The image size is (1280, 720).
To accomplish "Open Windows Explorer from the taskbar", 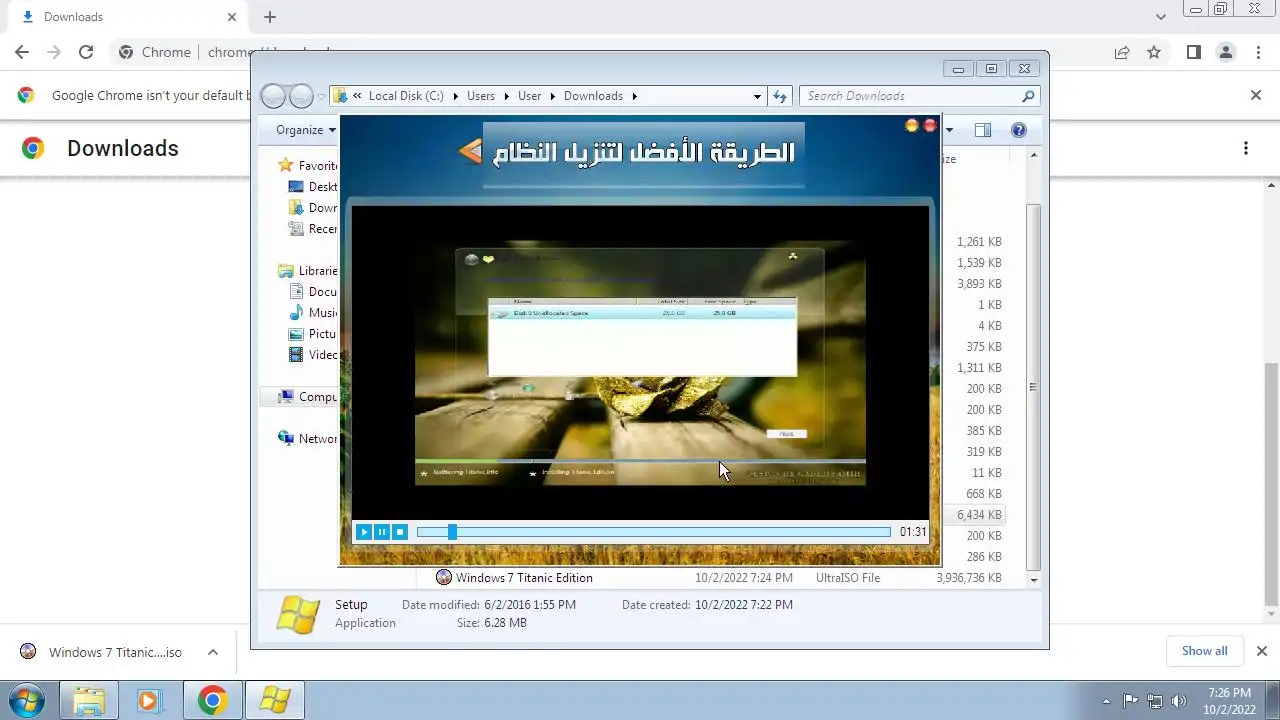I will pos(89,700).
